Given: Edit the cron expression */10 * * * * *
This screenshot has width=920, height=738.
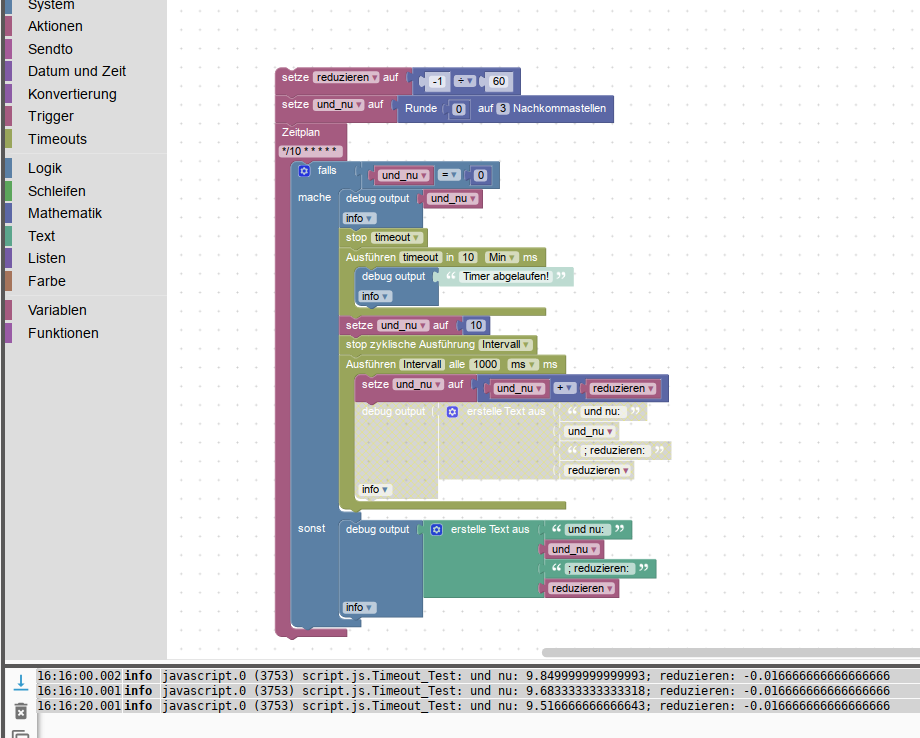Looking at the screenshot, I should pos(309,151).
